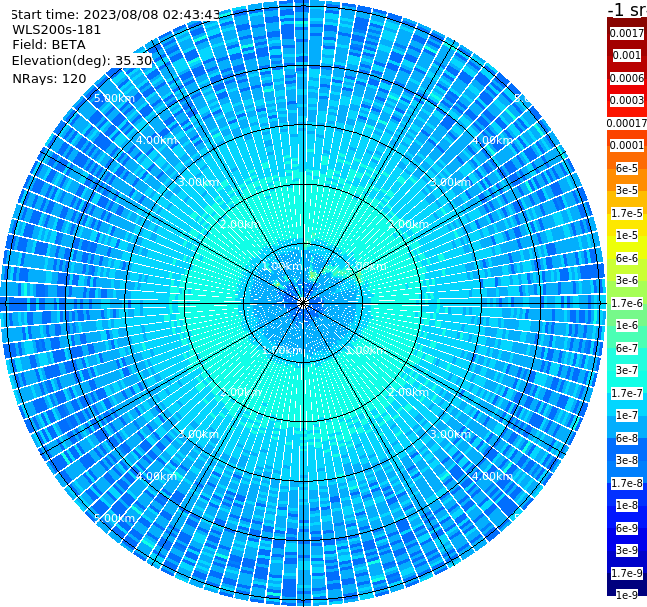The height and width of the screenshot is (607, 647).
Task: Select the 6e-9 colorbar label
Action: coord(627,528)
